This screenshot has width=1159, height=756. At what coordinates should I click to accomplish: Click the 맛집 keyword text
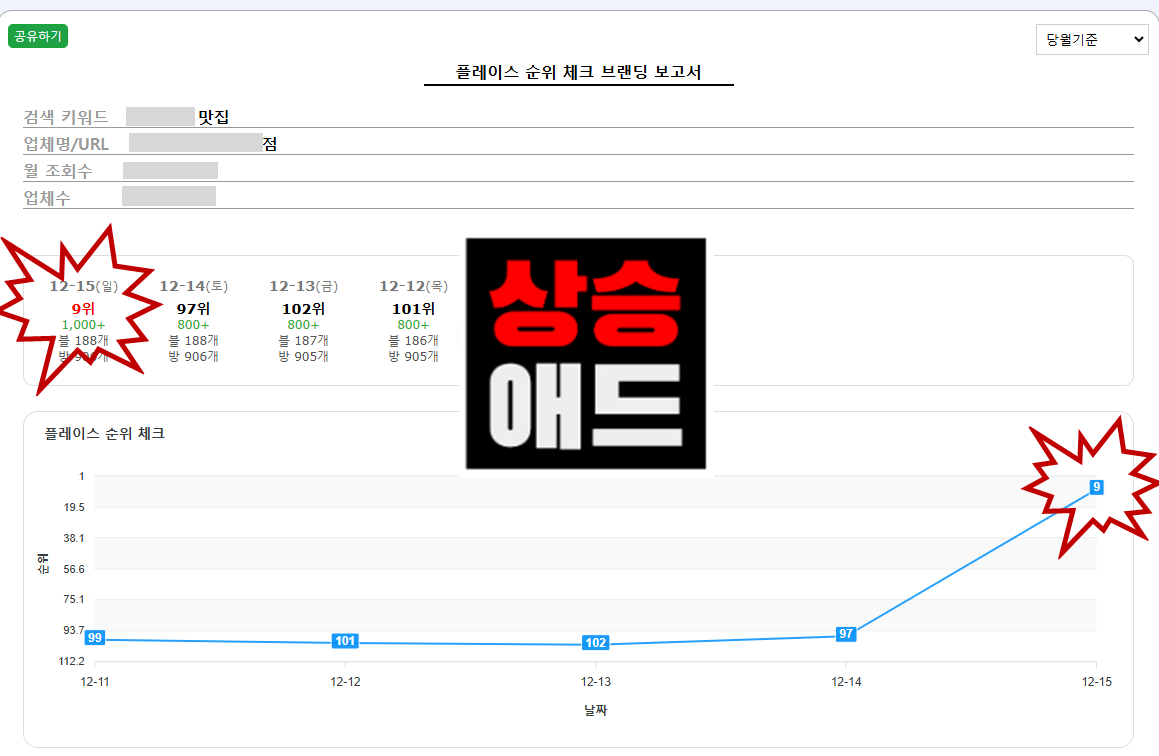(x=214, y=117)
